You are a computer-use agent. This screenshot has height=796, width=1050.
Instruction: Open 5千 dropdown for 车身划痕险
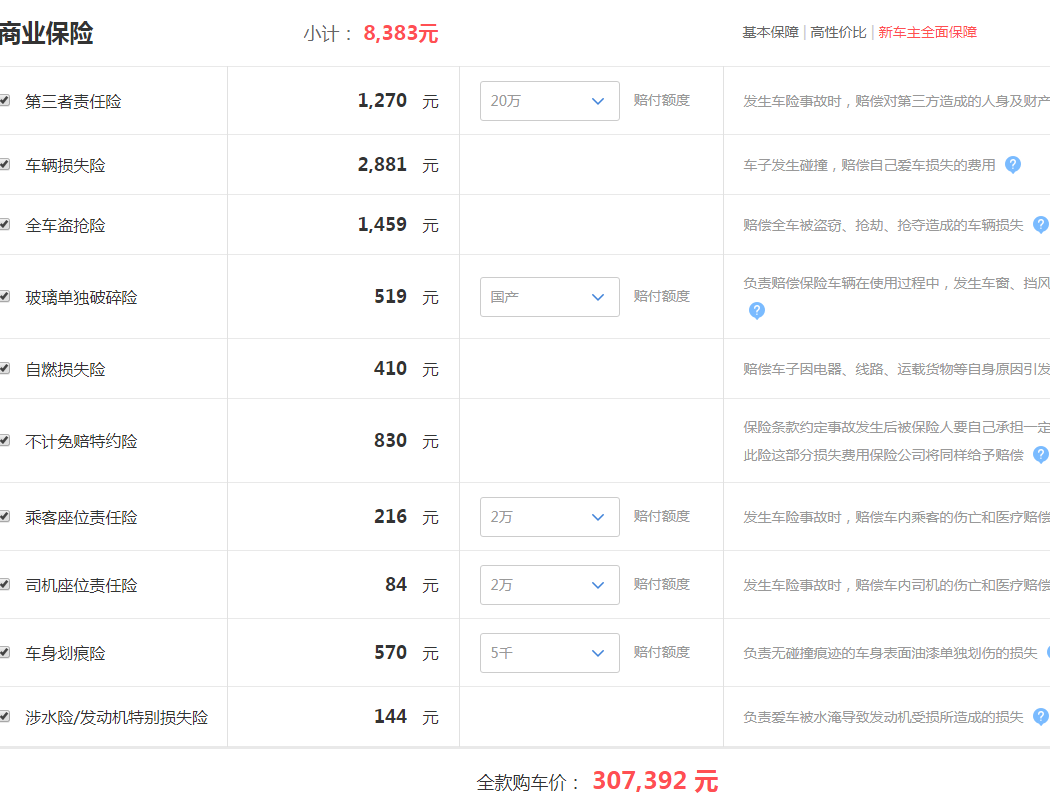click(x=550, y=653)
